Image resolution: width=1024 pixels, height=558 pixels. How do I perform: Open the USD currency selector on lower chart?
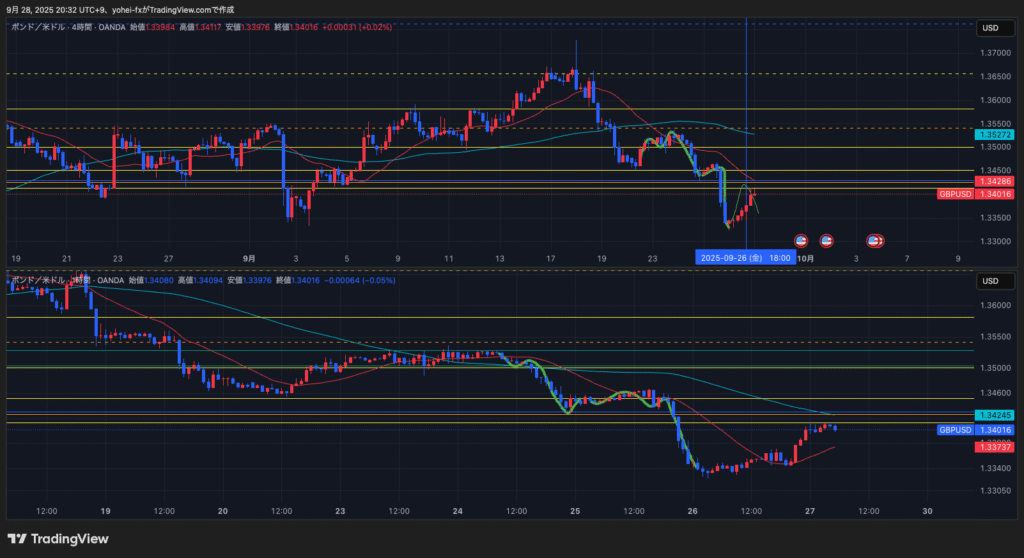991,281
